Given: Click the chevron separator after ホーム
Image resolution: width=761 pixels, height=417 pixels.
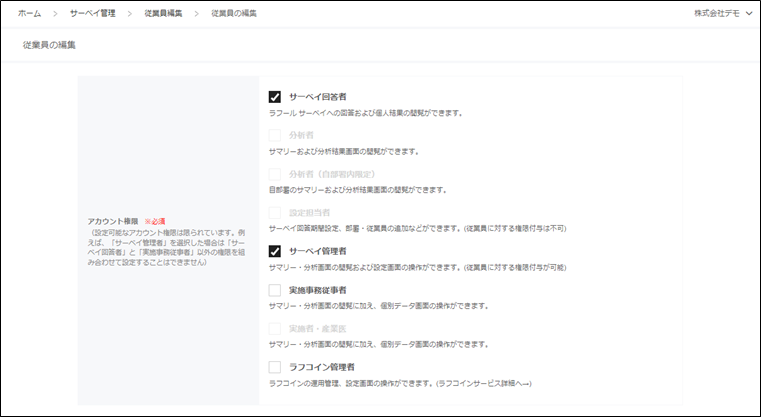Looking at the screenshot, I should point(57,14).
